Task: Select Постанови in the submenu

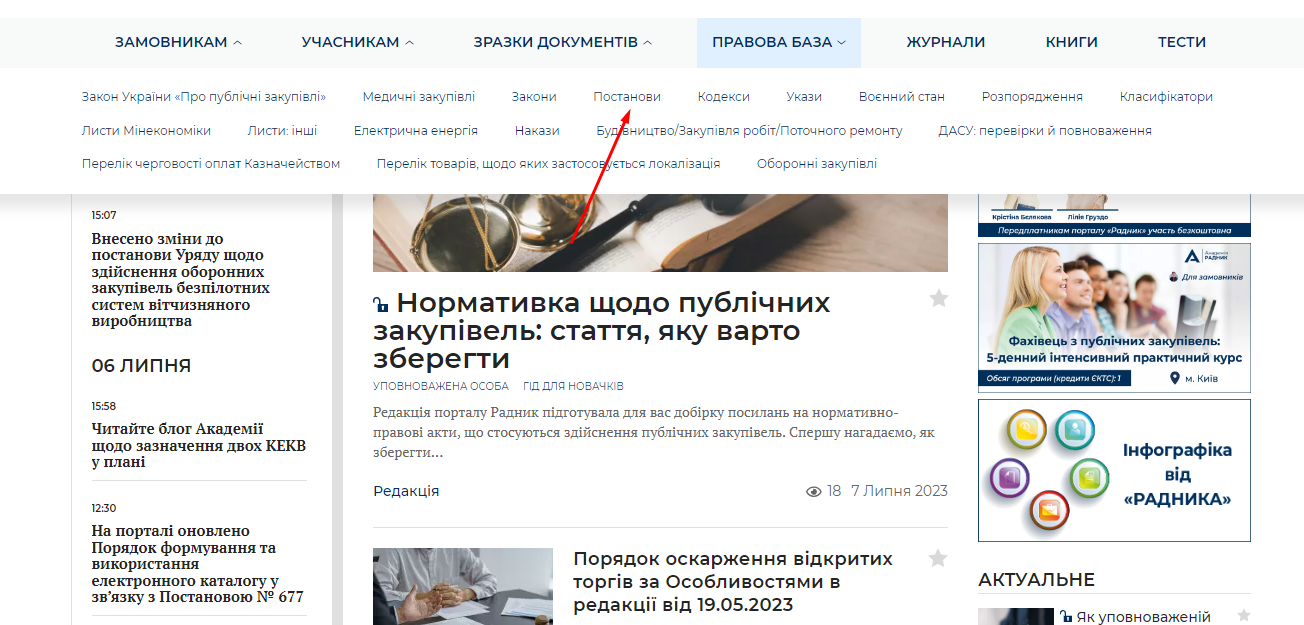Action: (x=626, y=97)
